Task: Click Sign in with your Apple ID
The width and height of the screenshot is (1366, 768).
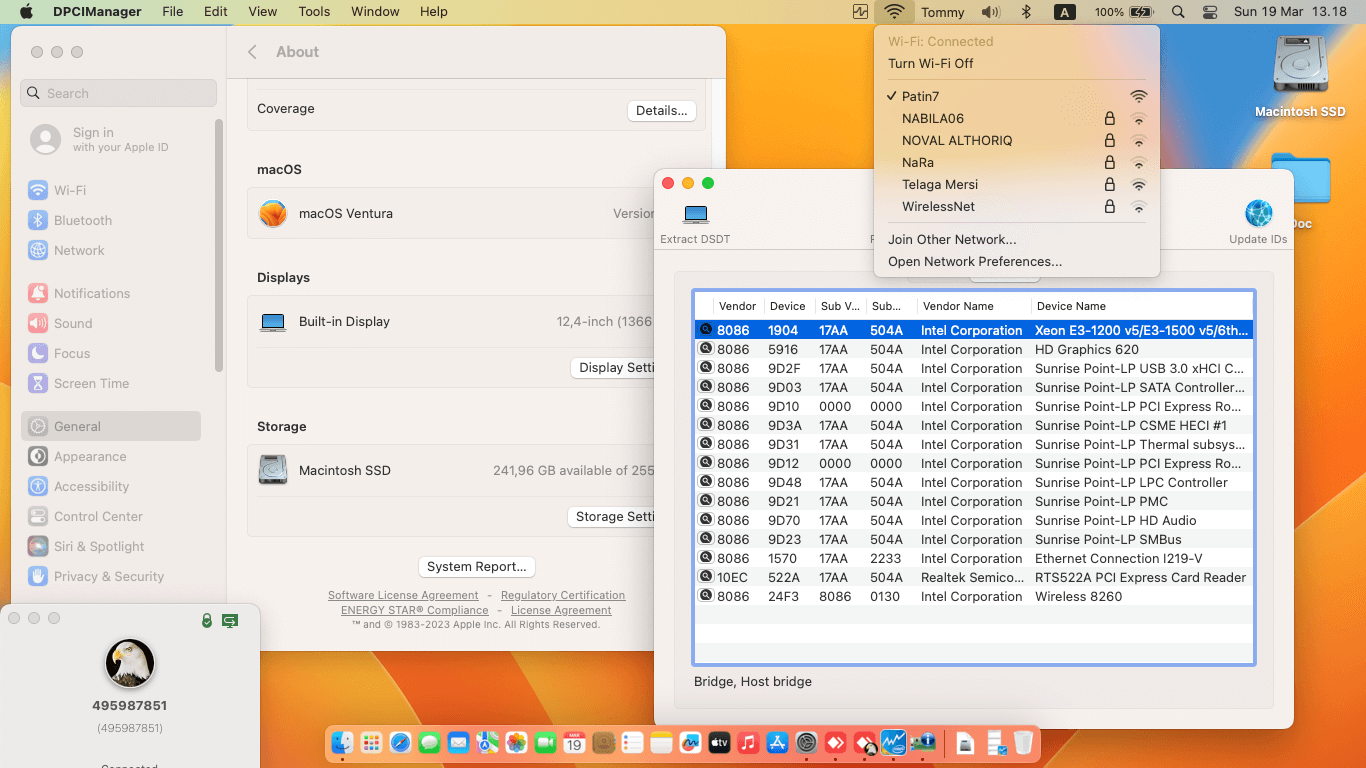Action: [x=119, y=139]
